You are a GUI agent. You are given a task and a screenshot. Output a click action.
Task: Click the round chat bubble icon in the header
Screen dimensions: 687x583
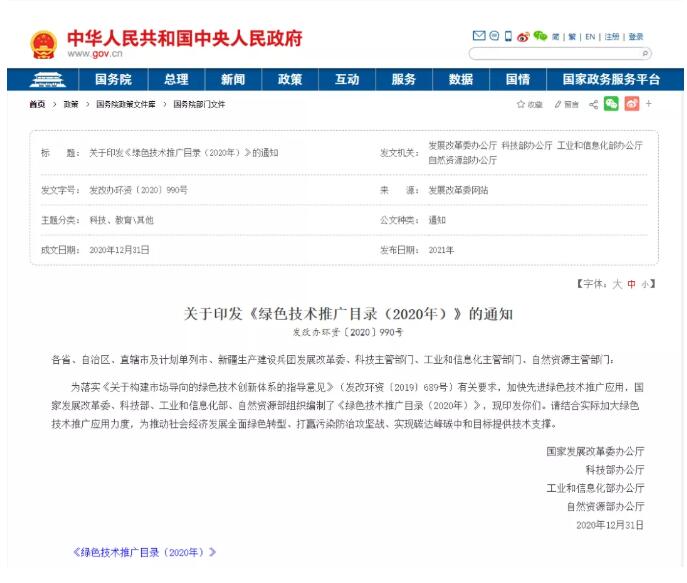click(x=494, y=35)
